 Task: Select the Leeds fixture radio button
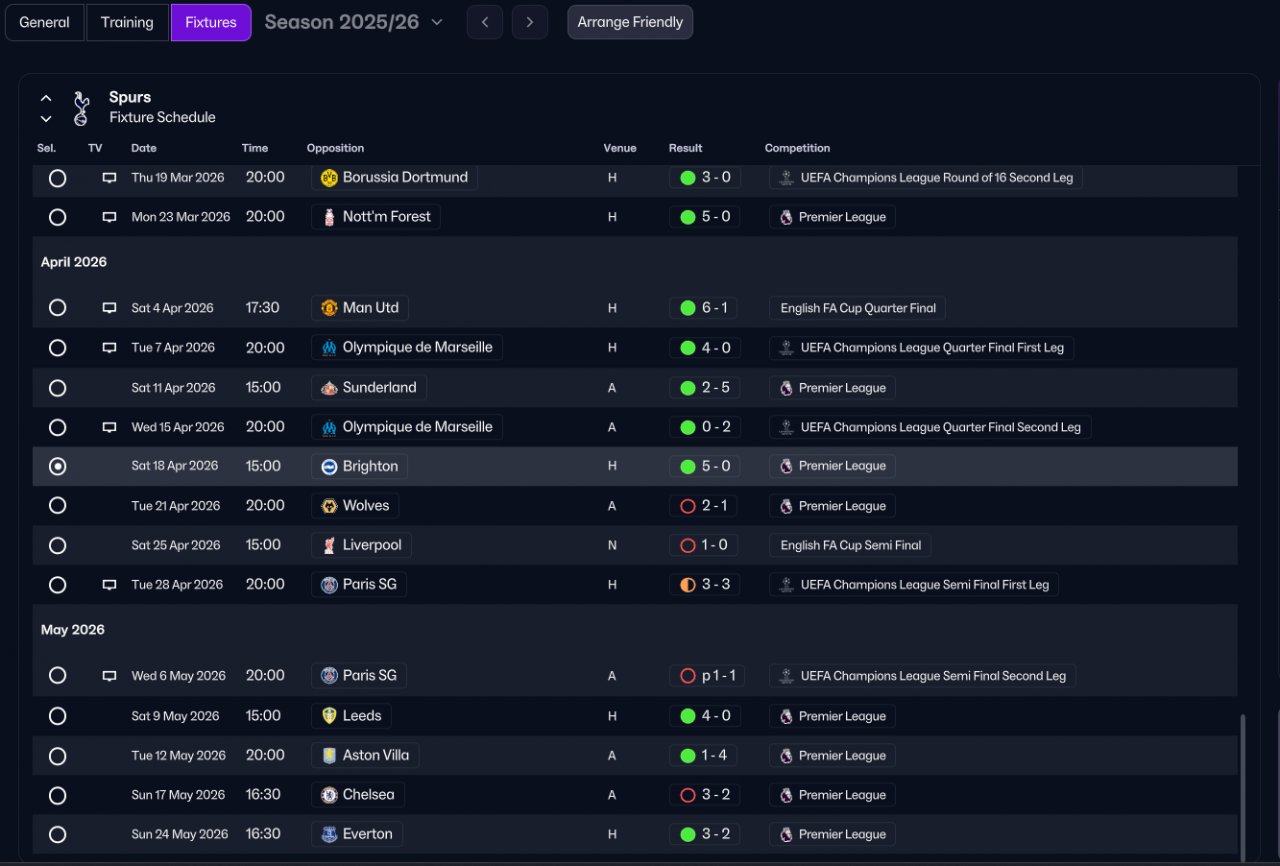coord(57,716)
